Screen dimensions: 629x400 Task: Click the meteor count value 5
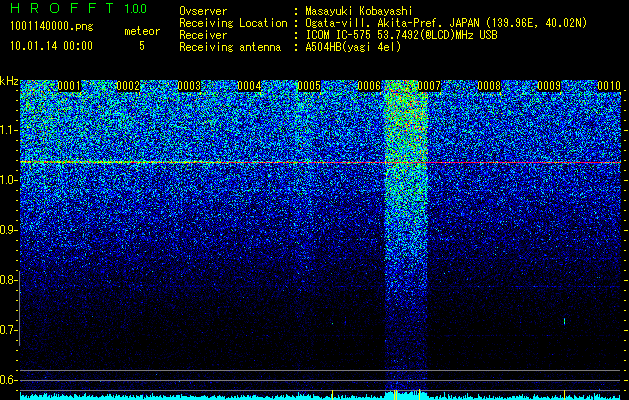(142, 46)
